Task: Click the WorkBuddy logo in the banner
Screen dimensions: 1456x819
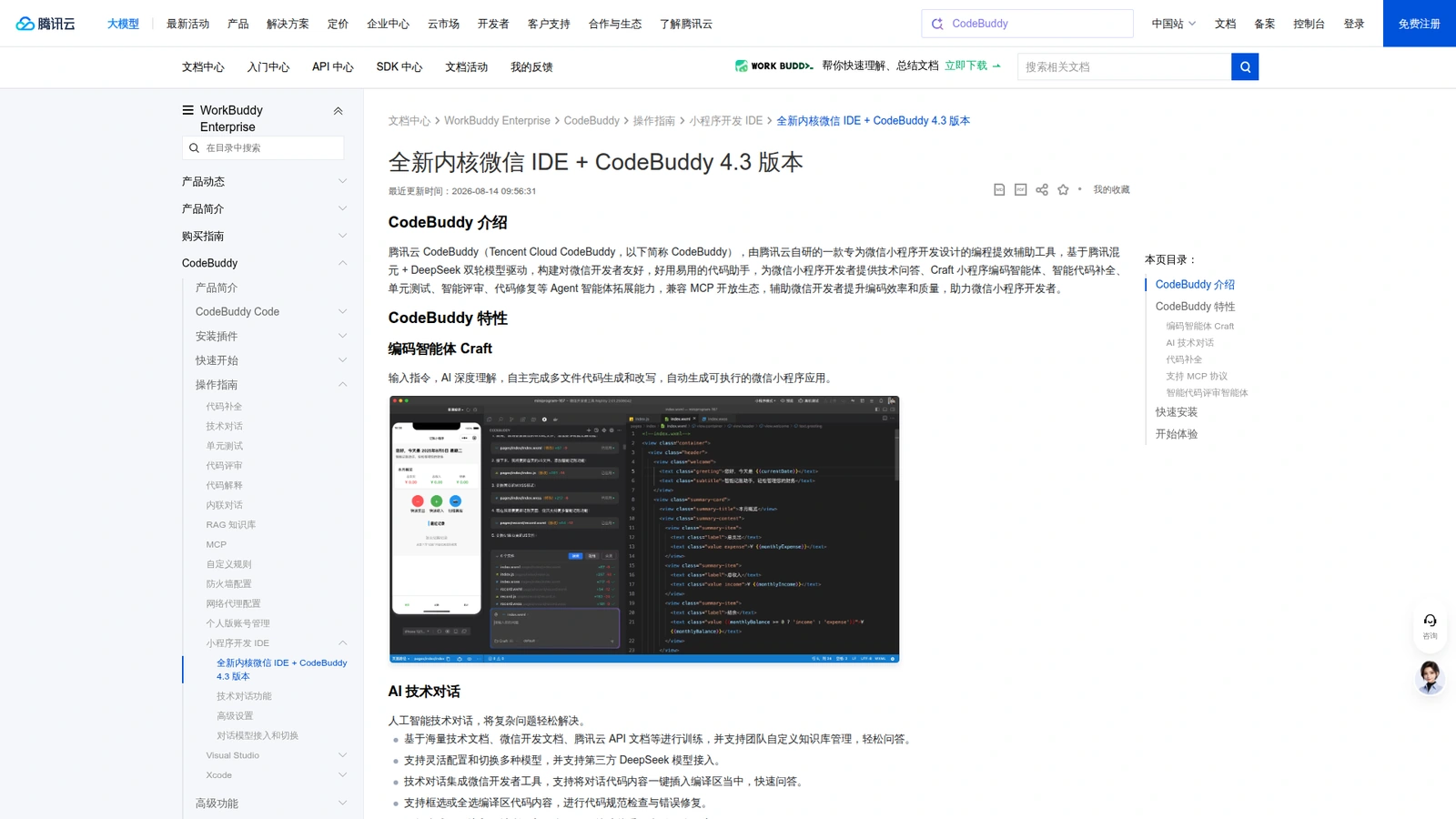Action: click(x=773, y=66)
